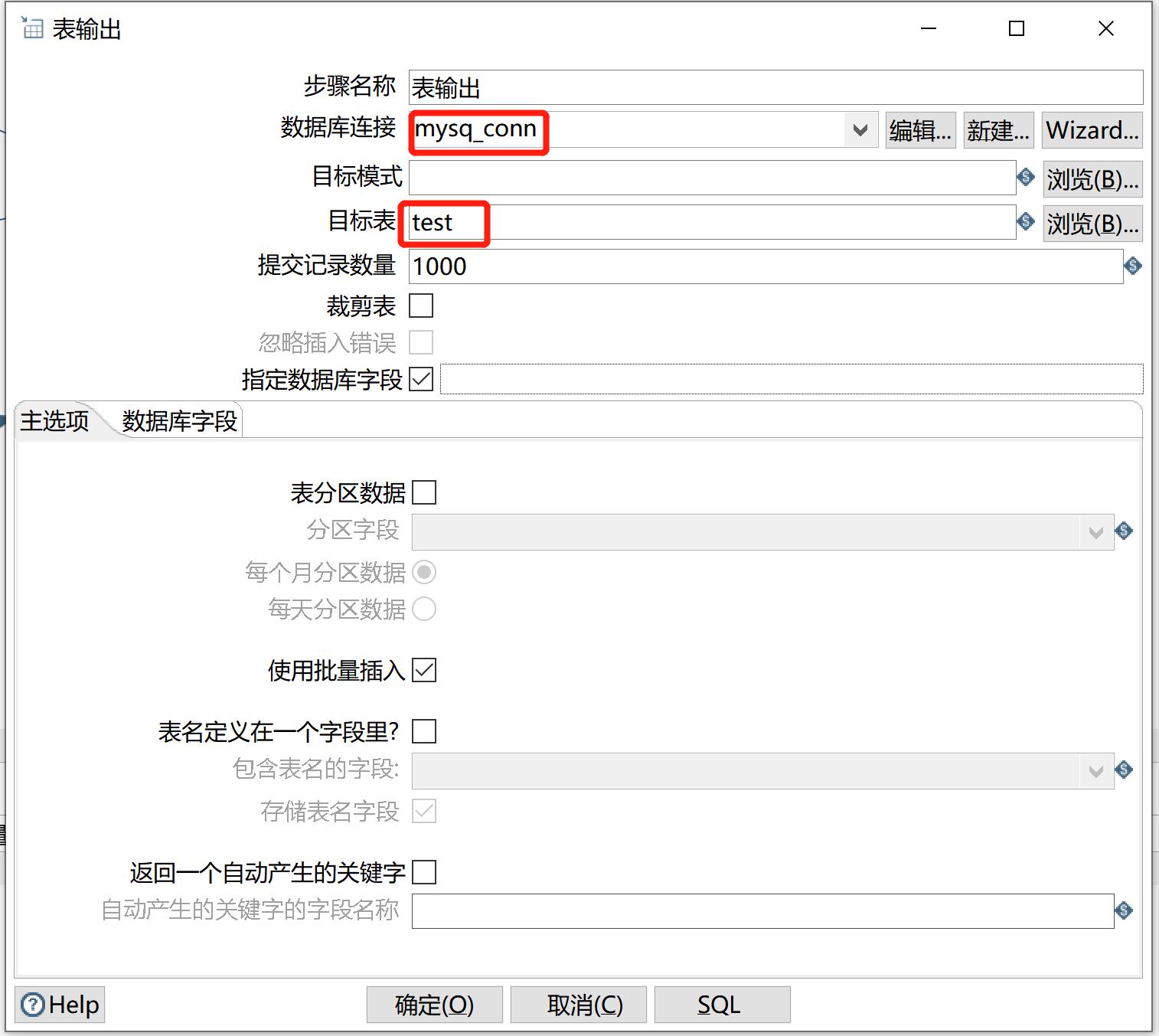Insert variable icon beside 分区字段 dropdown

1124,531
